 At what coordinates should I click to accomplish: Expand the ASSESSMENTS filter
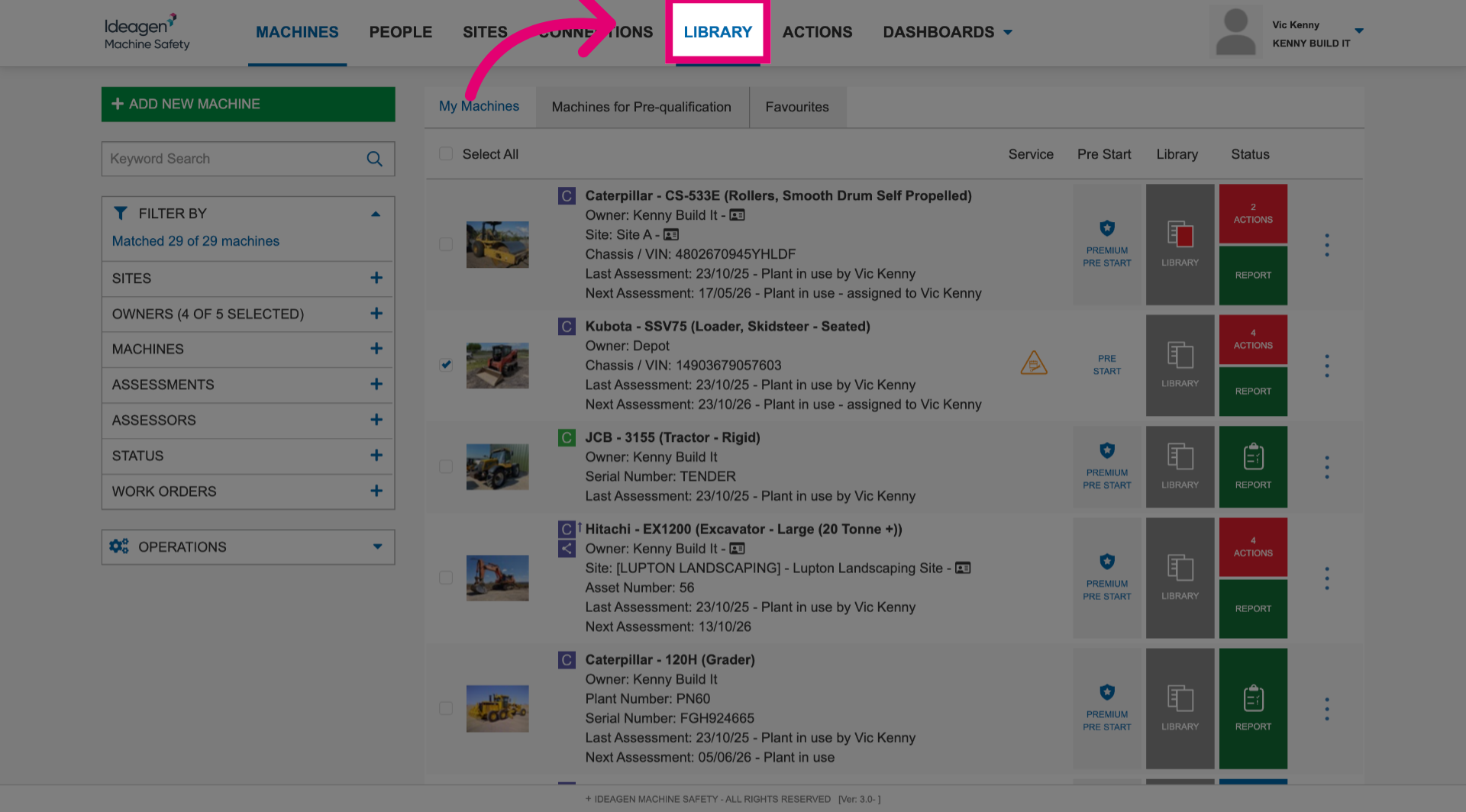coord(376,385)
